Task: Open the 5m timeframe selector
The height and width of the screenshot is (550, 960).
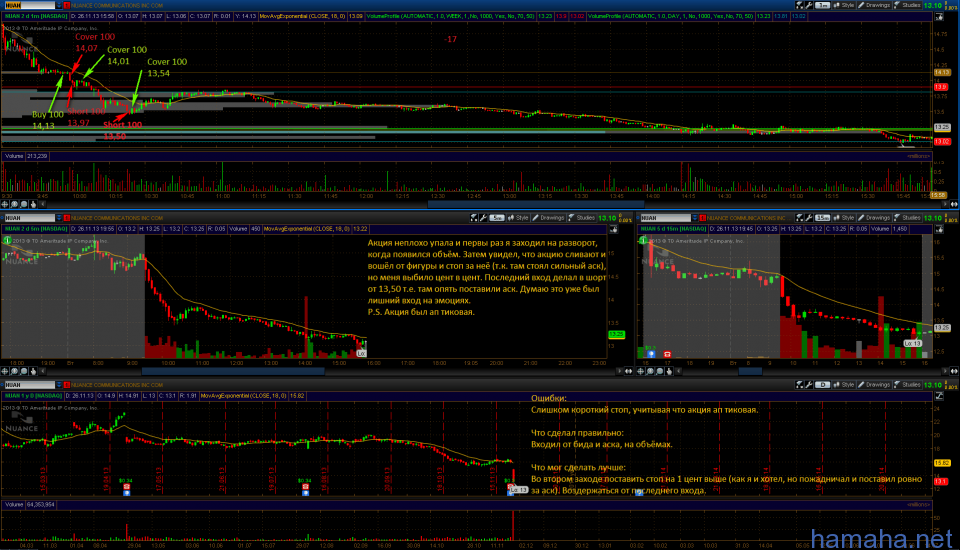Action: click(497, 218)
